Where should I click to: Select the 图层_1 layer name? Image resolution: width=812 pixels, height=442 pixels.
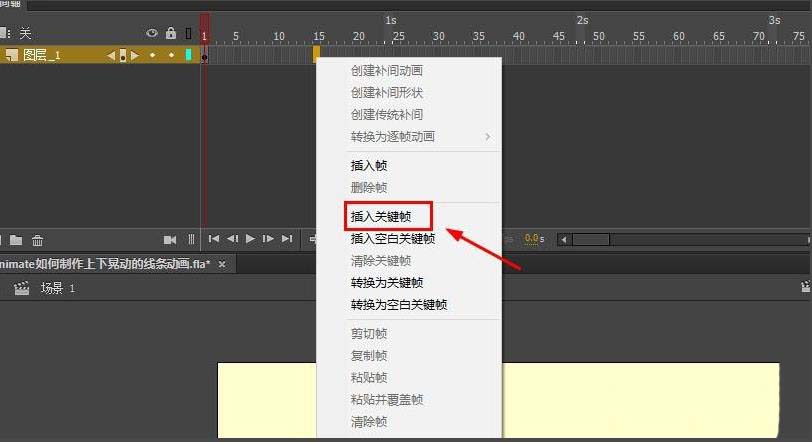click(41, 55)
